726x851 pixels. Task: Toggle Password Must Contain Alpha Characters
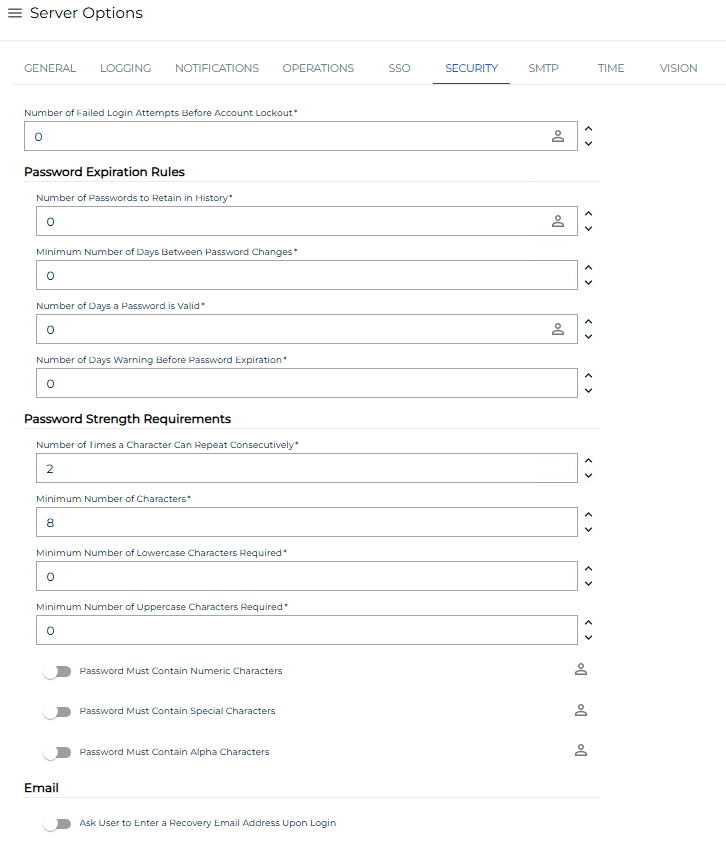(57, 753)
